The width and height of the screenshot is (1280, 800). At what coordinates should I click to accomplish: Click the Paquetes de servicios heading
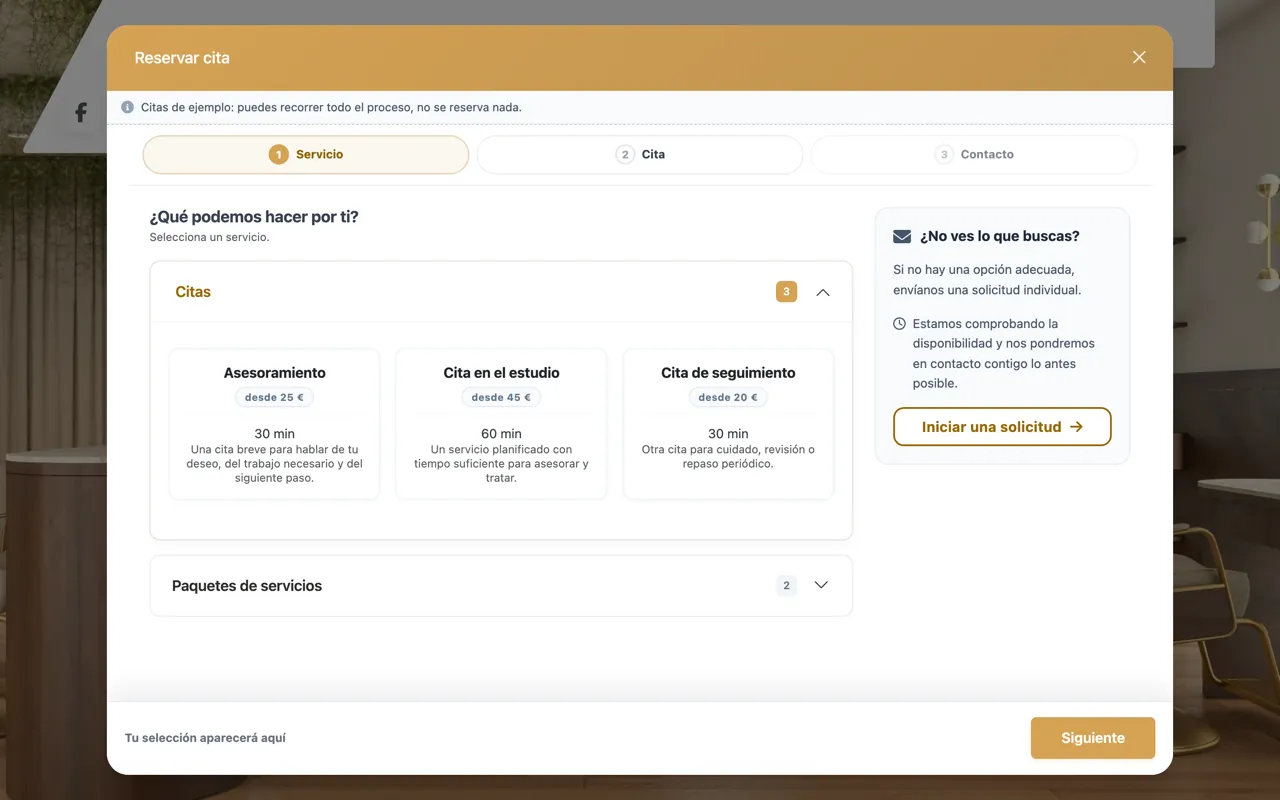click(247, 586)
